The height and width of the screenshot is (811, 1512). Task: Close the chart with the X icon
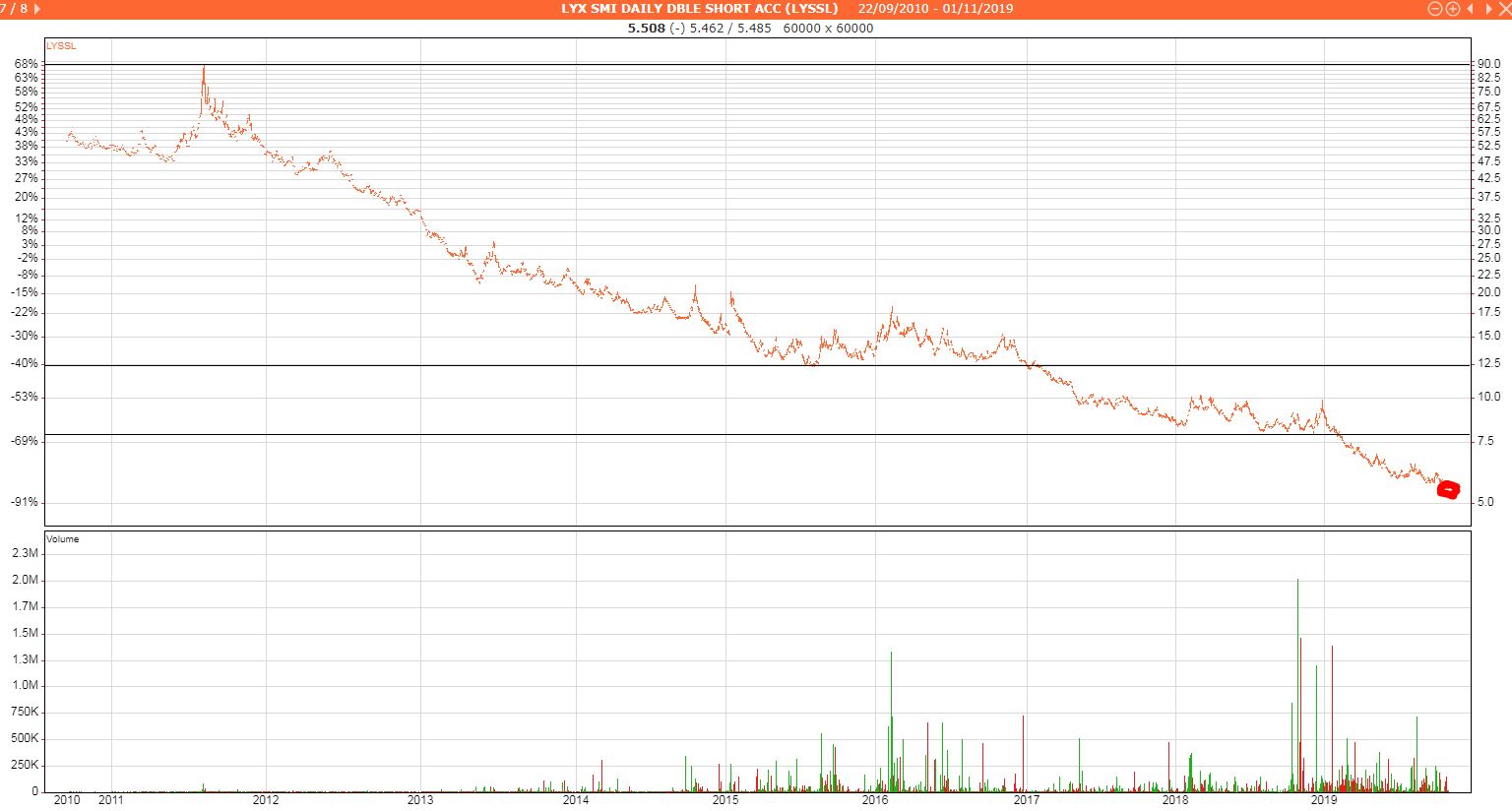point(1504,9)
